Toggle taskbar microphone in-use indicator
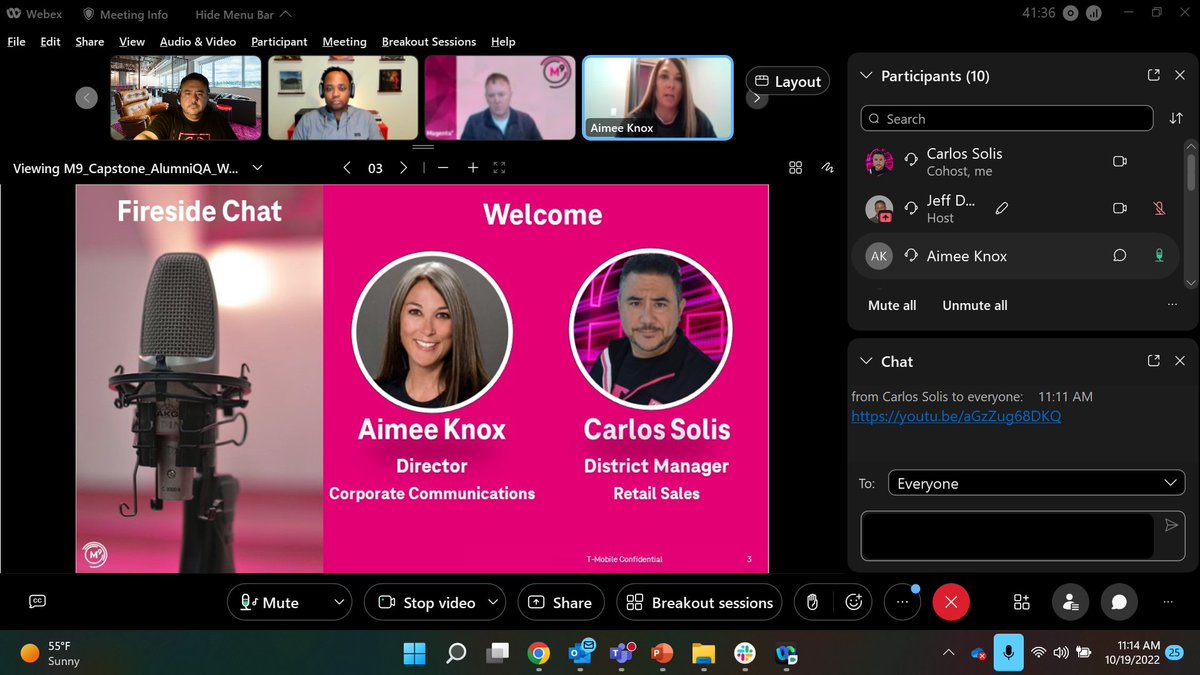1200x675 pixels. (x=1008, y=653)
